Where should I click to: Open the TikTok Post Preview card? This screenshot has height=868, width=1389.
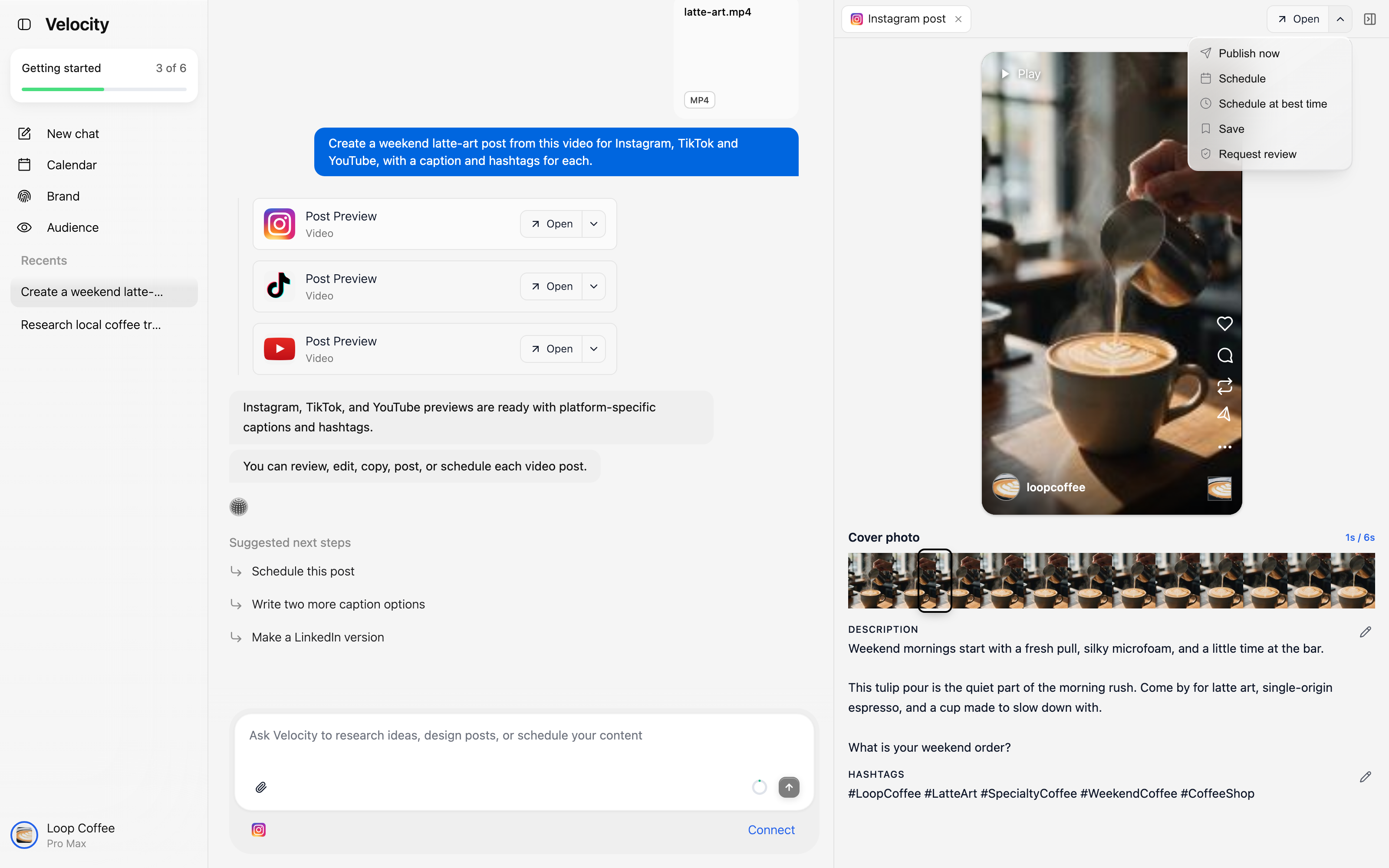pos(551,286)
